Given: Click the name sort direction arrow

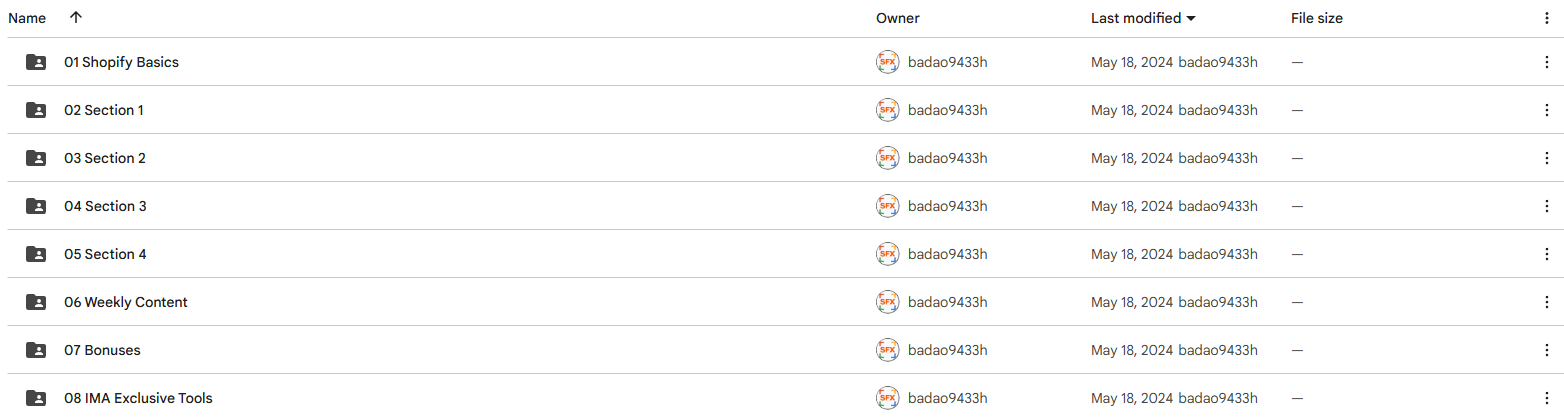Looking at the screenshot, I should [76, 18].
